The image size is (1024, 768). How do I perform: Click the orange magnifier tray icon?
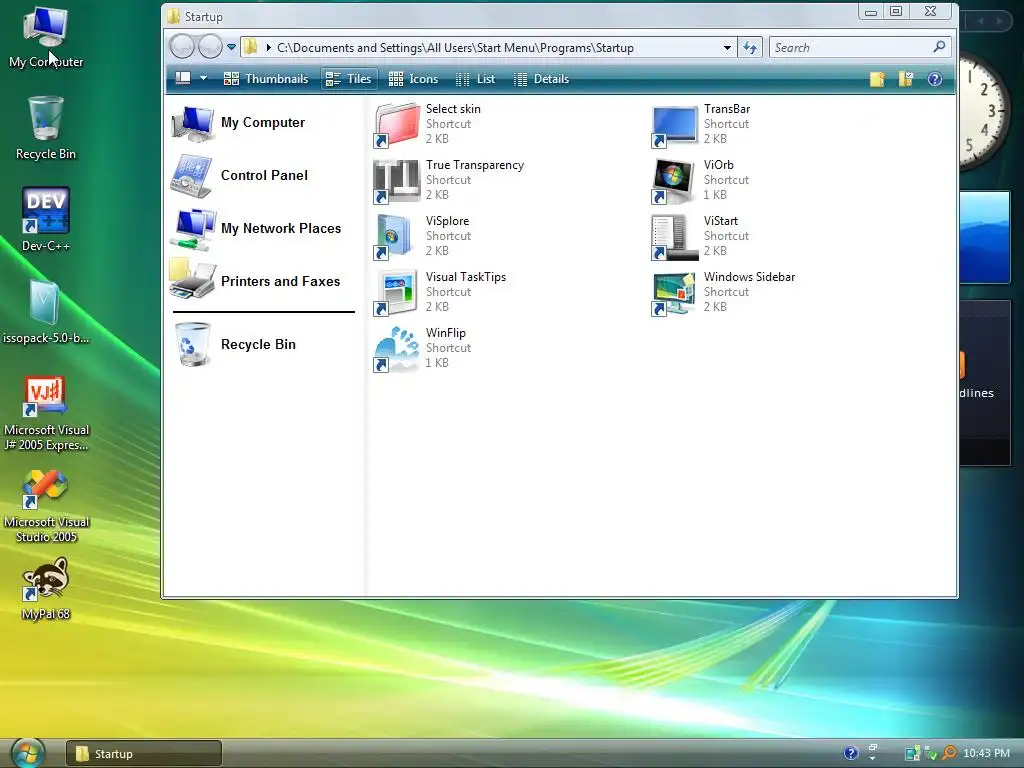point(950,754)
